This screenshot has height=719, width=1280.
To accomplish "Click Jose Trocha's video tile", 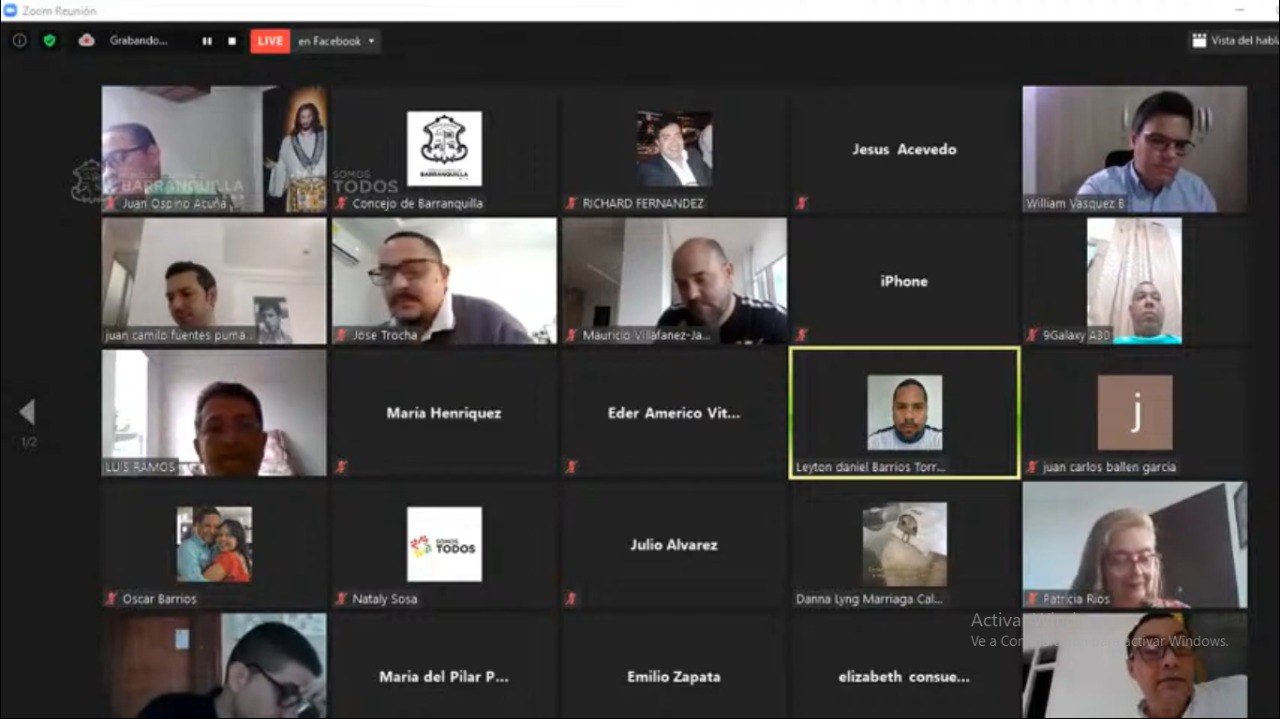I will 444,280.
